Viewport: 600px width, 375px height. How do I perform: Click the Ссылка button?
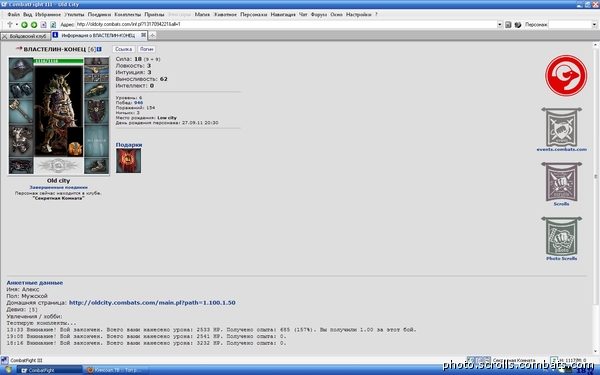pyautogui.click(x=123, y=49)
